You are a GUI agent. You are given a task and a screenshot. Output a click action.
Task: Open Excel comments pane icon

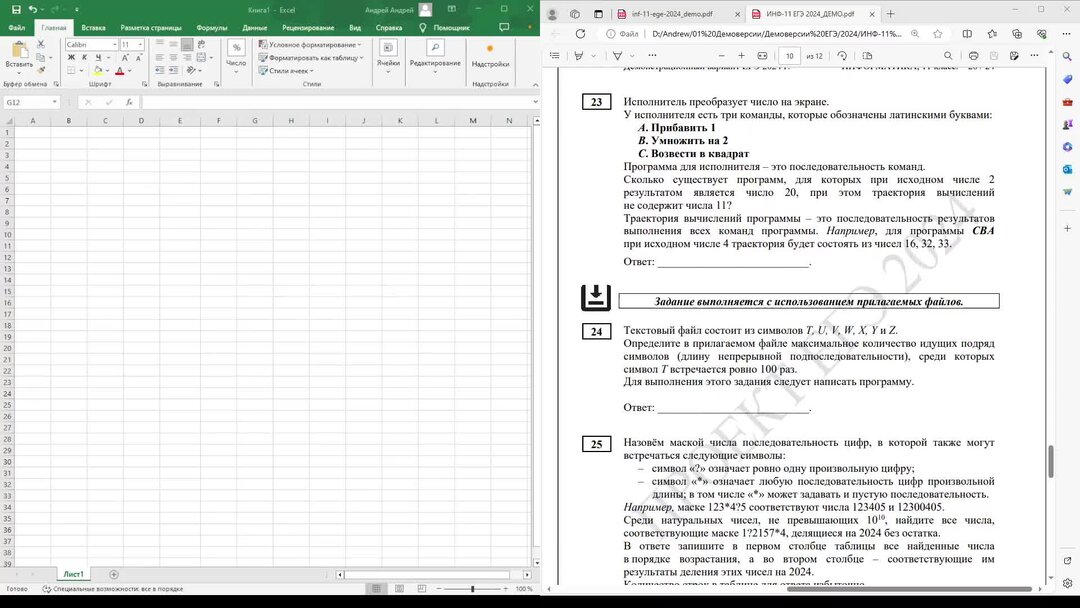[504, 28]
